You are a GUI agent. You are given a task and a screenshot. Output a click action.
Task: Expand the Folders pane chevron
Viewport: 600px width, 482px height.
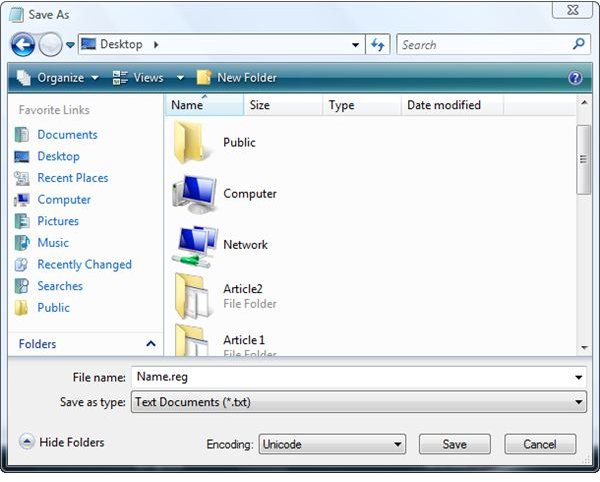(x=151, y=344)
